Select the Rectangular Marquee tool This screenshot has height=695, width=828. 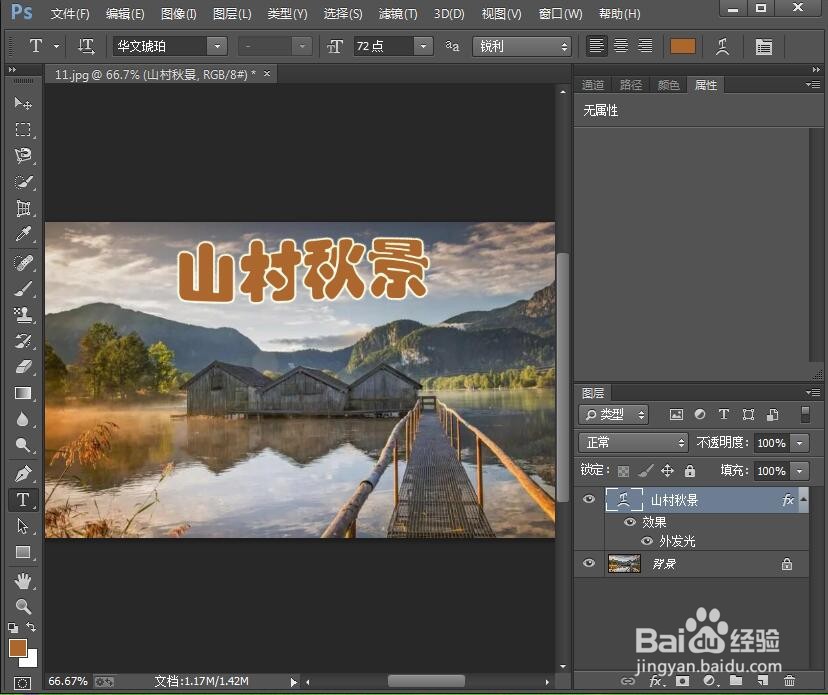coord(23,129)
